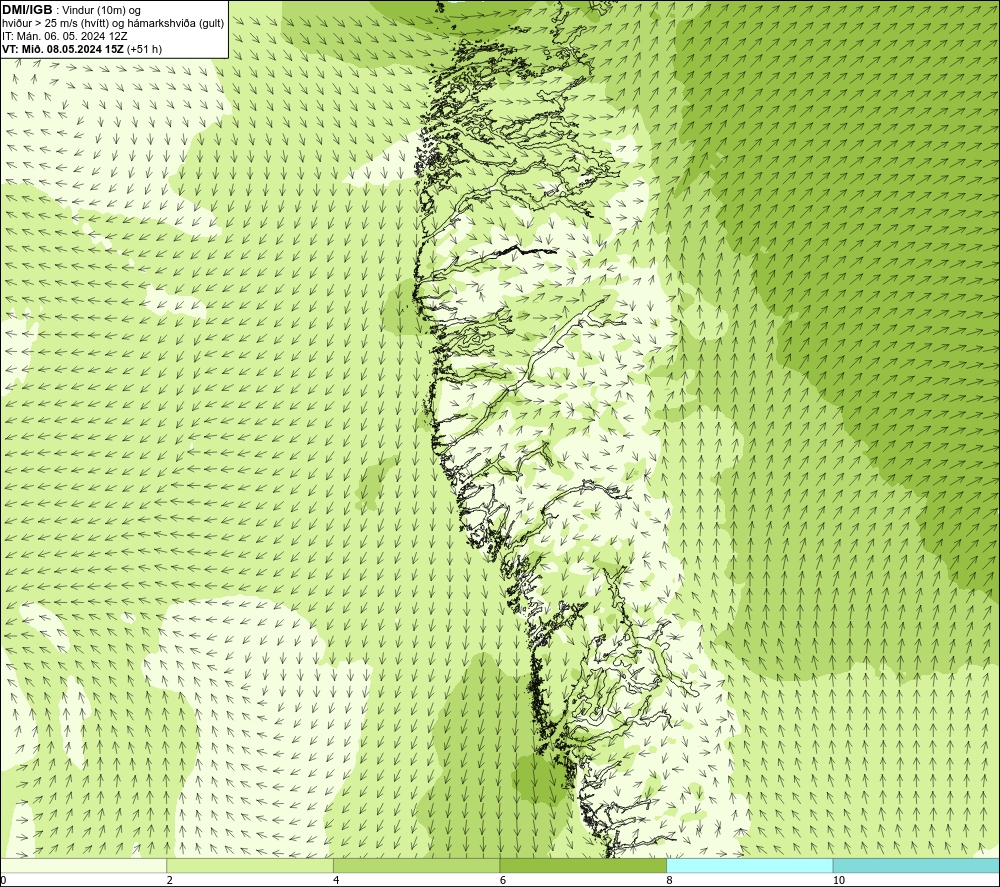Click the scale label "8"

669,880
